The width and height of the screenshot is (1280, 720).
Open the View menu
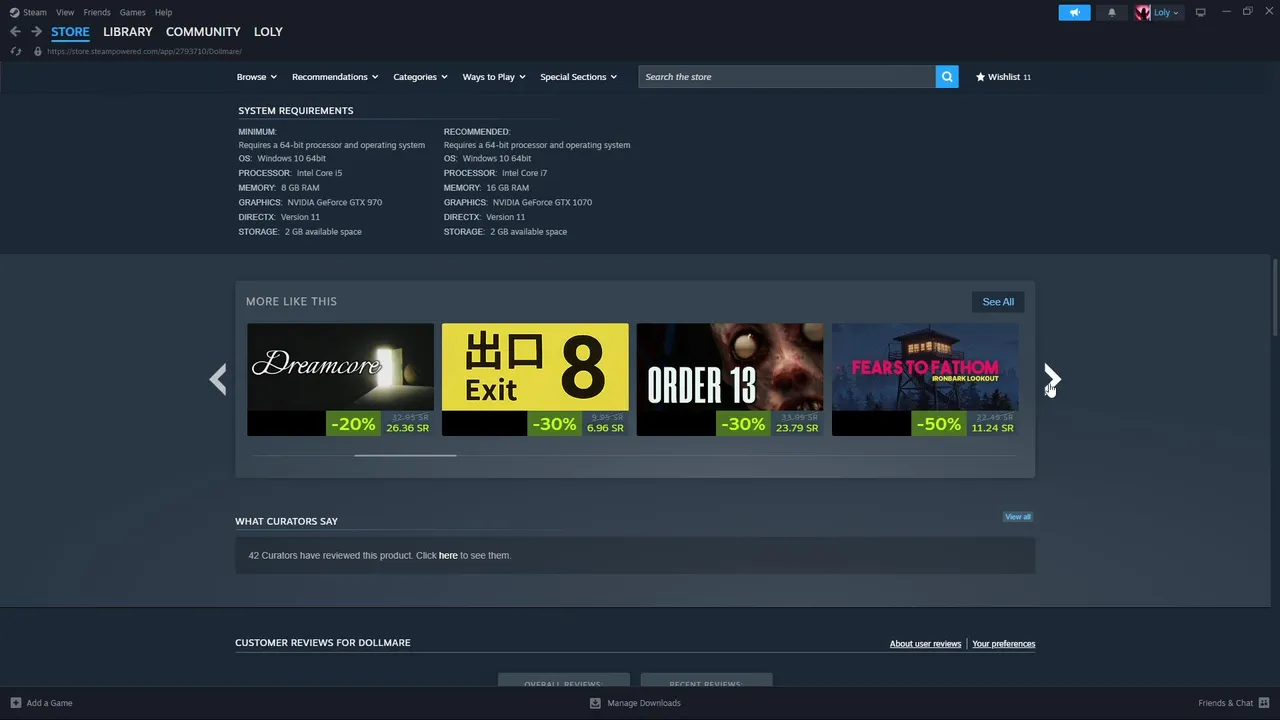click(x=65, y=12)
